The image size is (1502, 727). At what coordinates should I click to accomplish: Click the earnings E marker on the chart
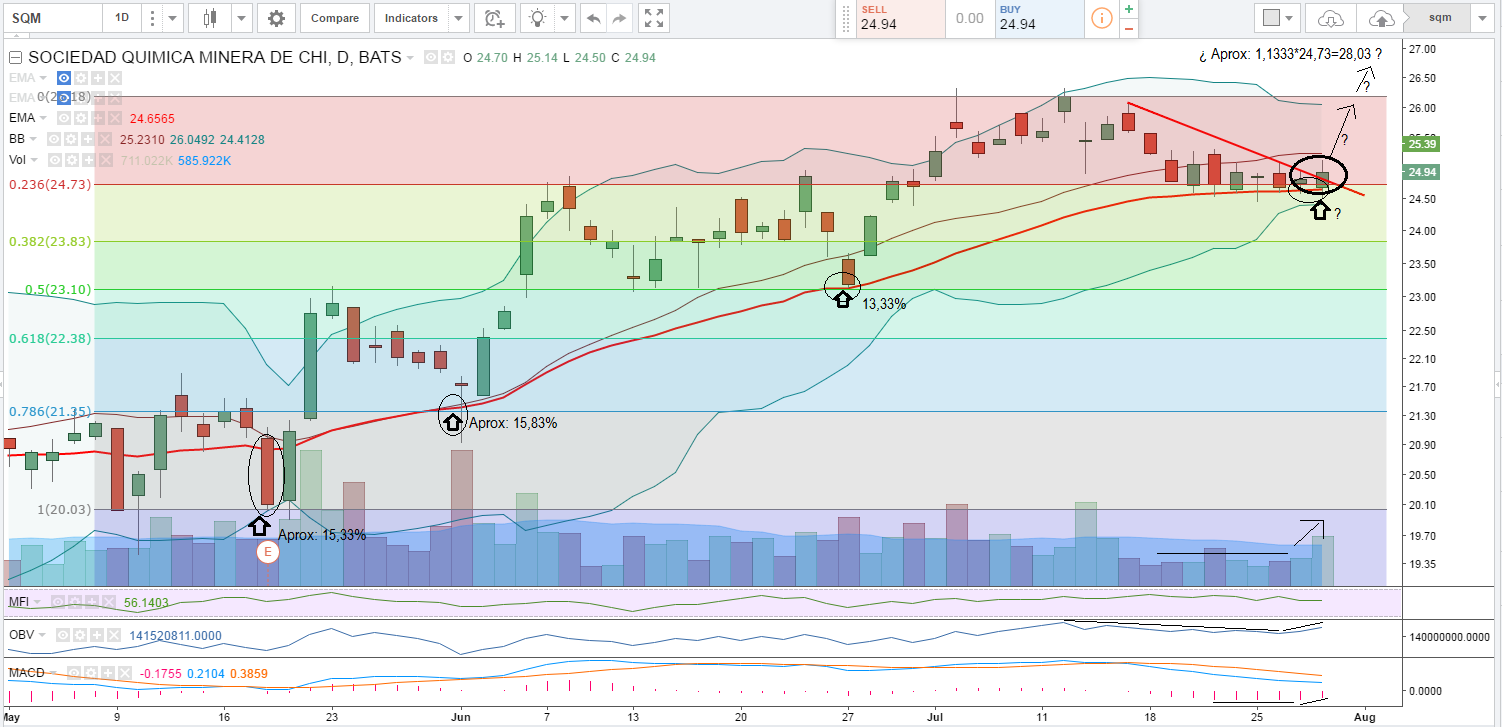(267, 552)
